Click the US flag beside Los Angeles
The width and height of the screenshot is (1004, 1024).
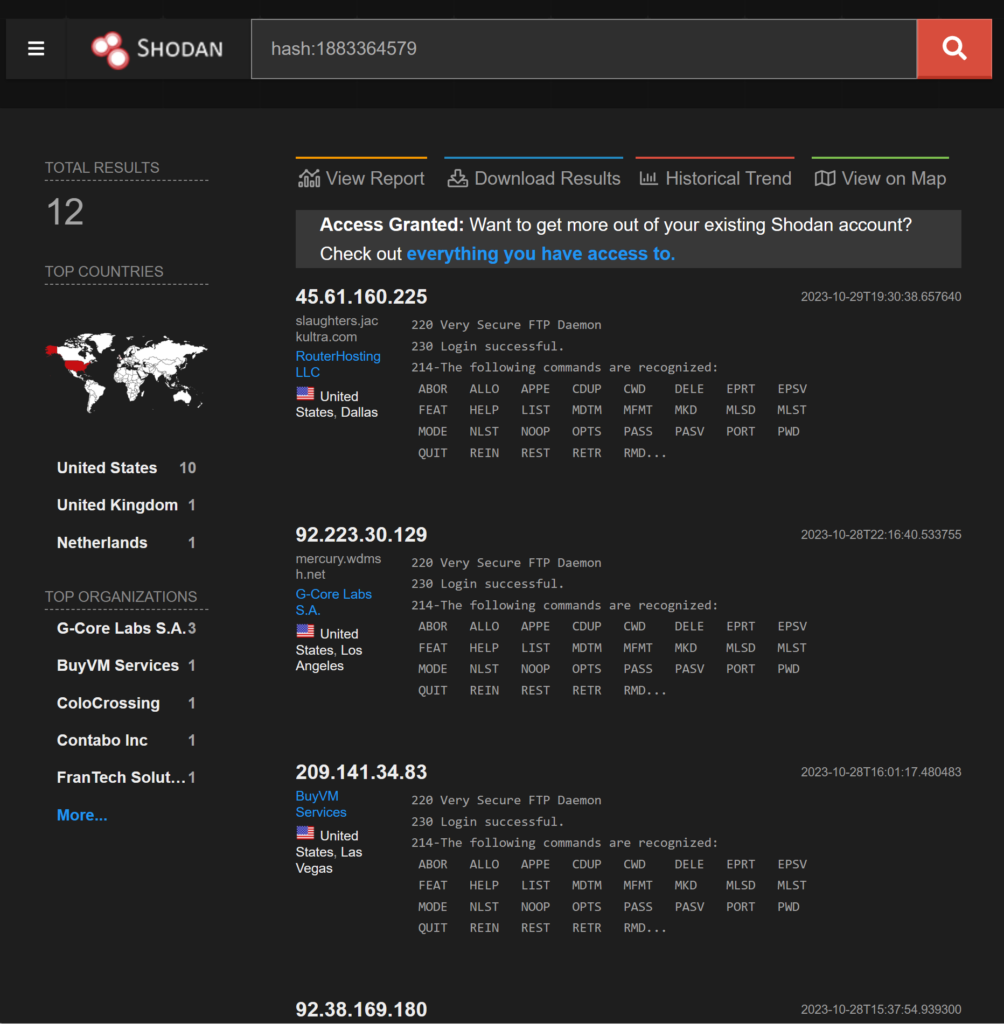(305, 631)
